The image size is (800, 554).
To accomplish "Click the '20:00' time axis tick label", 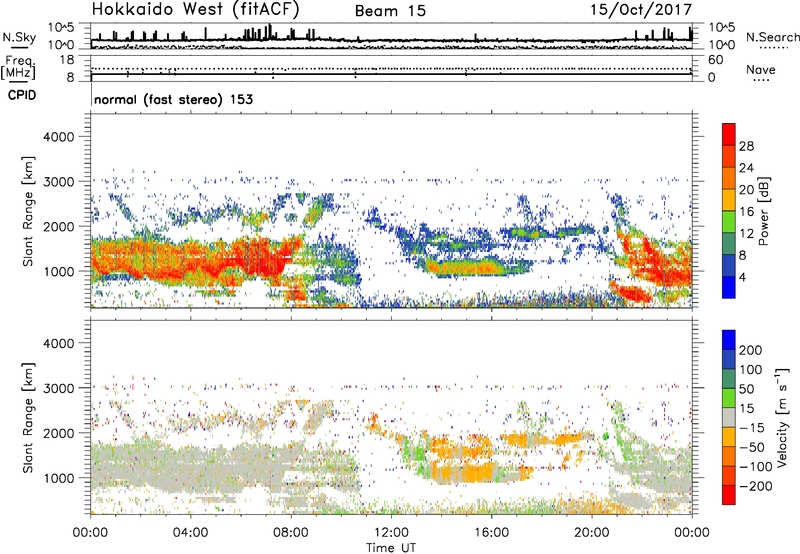I will pos(592,533).
